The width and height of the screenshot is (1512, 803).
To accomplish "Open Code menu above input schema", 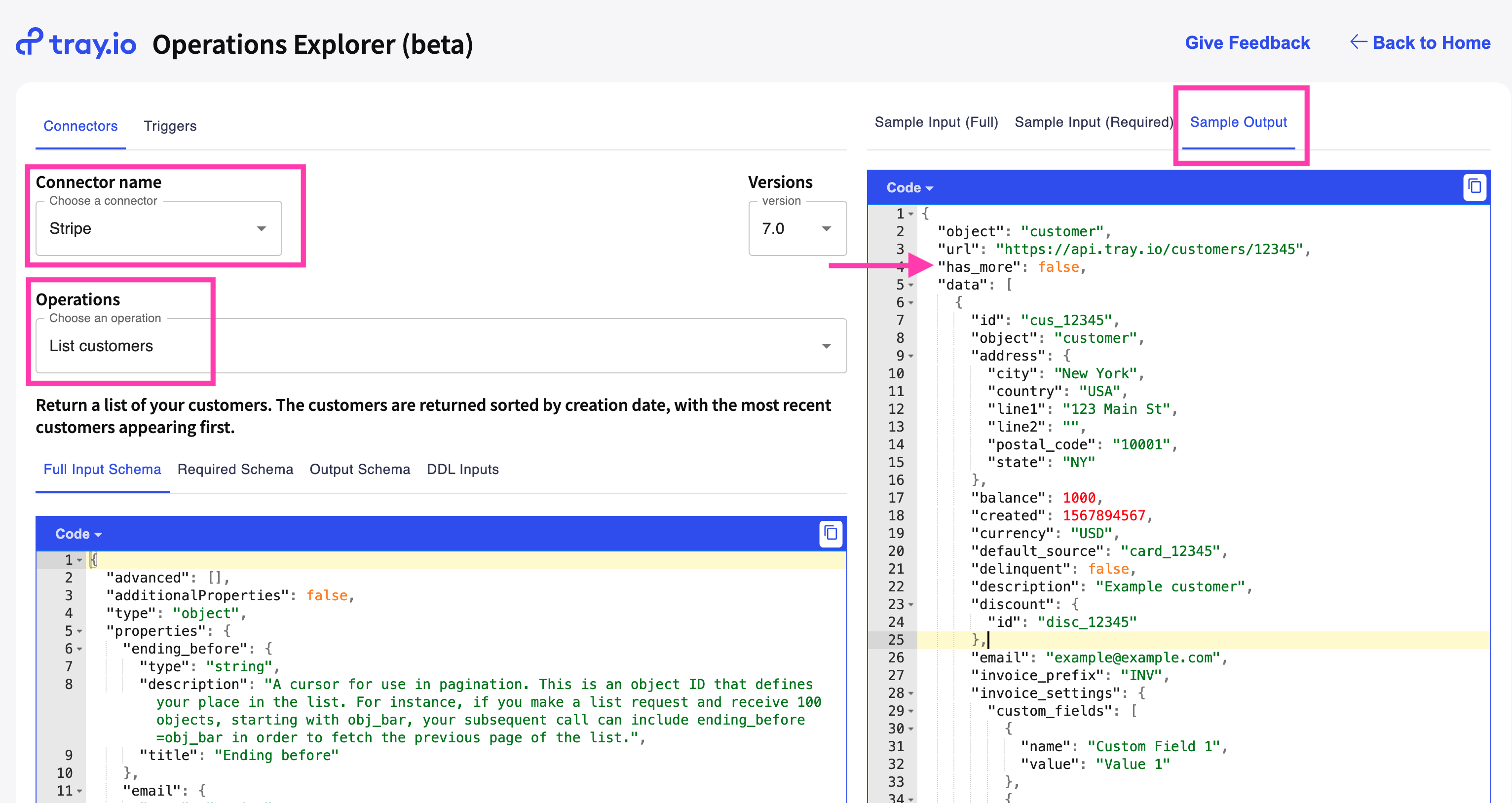I will (78, 534).
